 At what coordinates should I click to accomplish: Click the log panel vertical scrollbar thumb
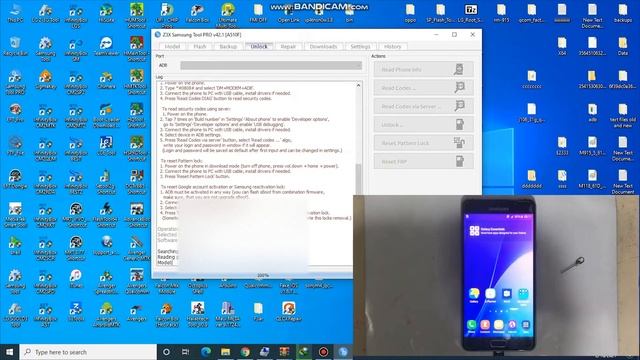point(358,179)
